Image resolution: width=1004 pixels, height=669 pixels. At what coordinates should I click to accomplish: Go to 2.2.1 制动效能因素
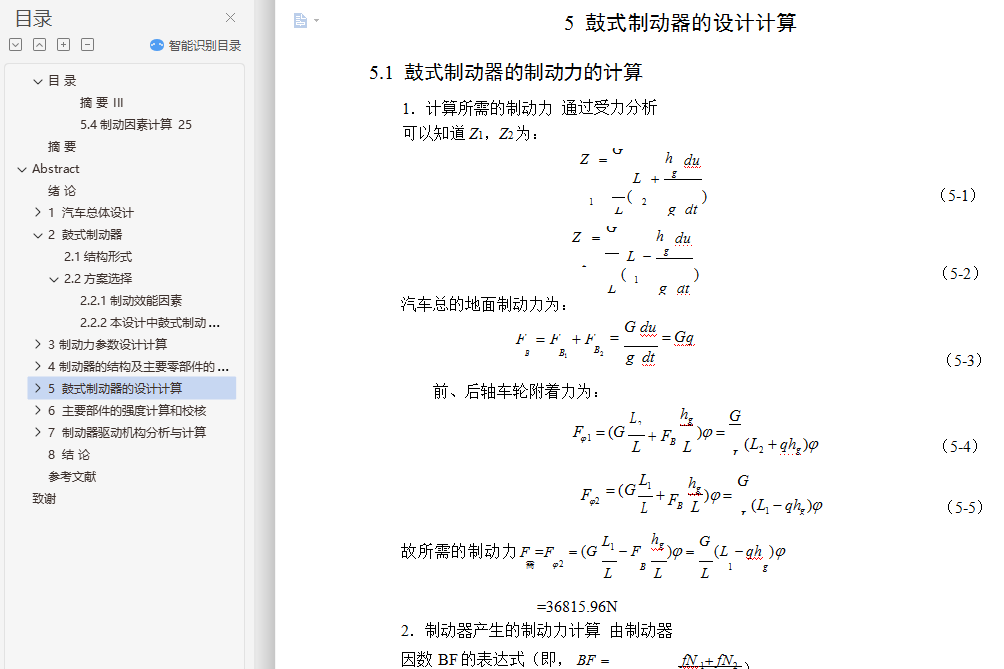[x=131, y=301]
